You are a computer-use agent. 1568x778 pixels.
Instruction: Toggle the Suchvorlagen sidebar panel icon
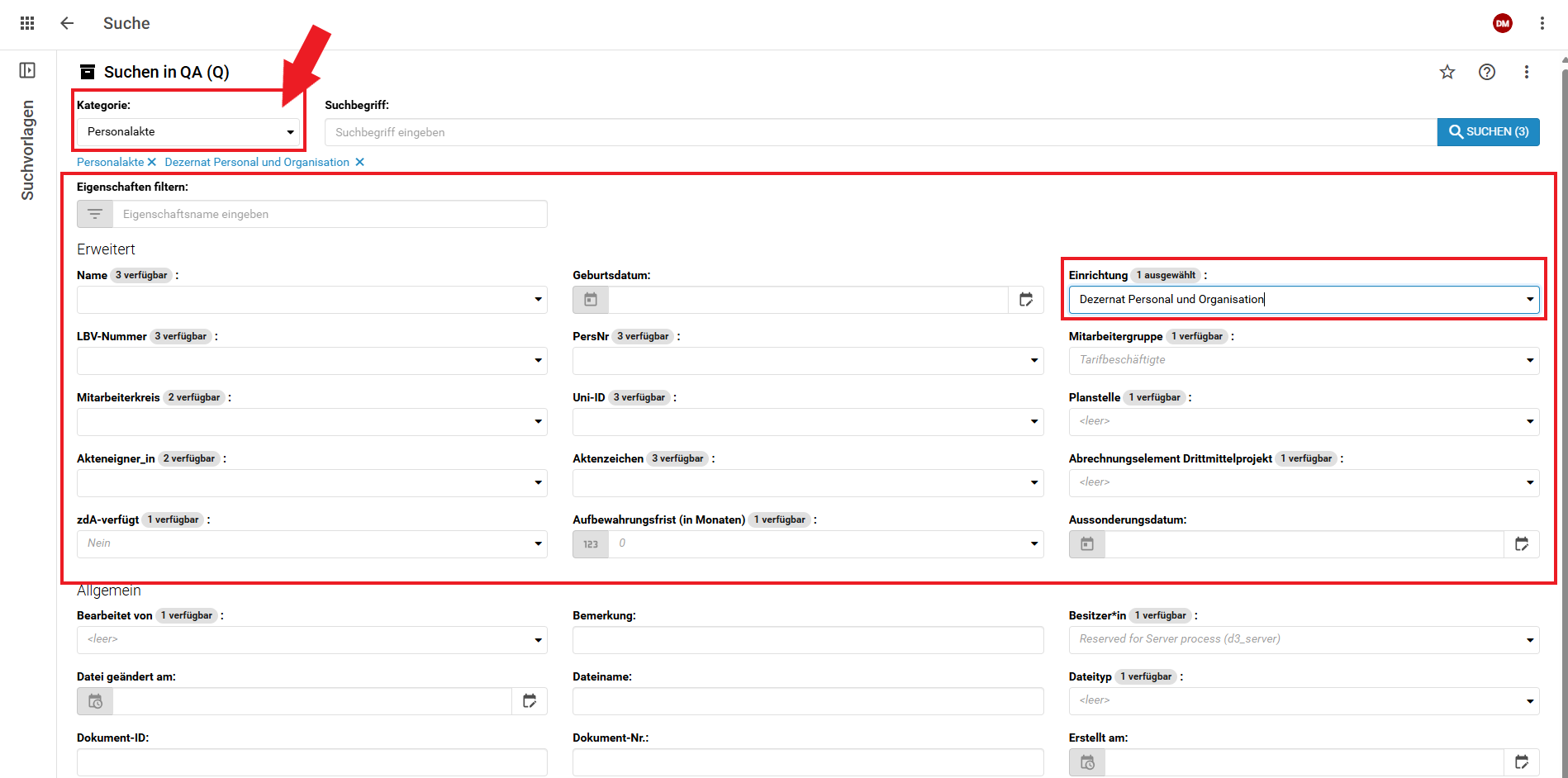click(x=27, y=70)
